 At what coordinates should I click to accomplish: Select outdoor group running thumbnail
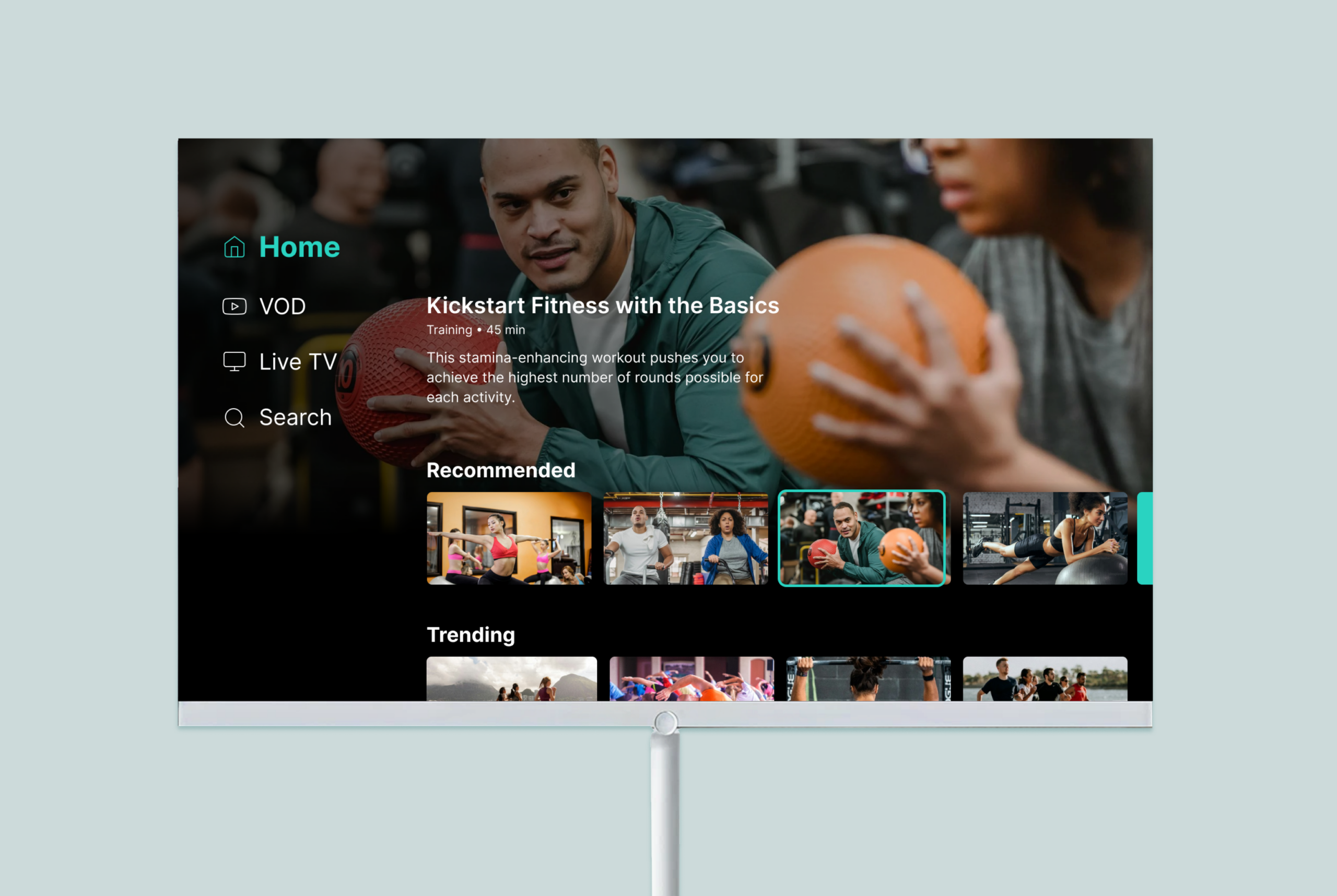tap(1045, 679)
